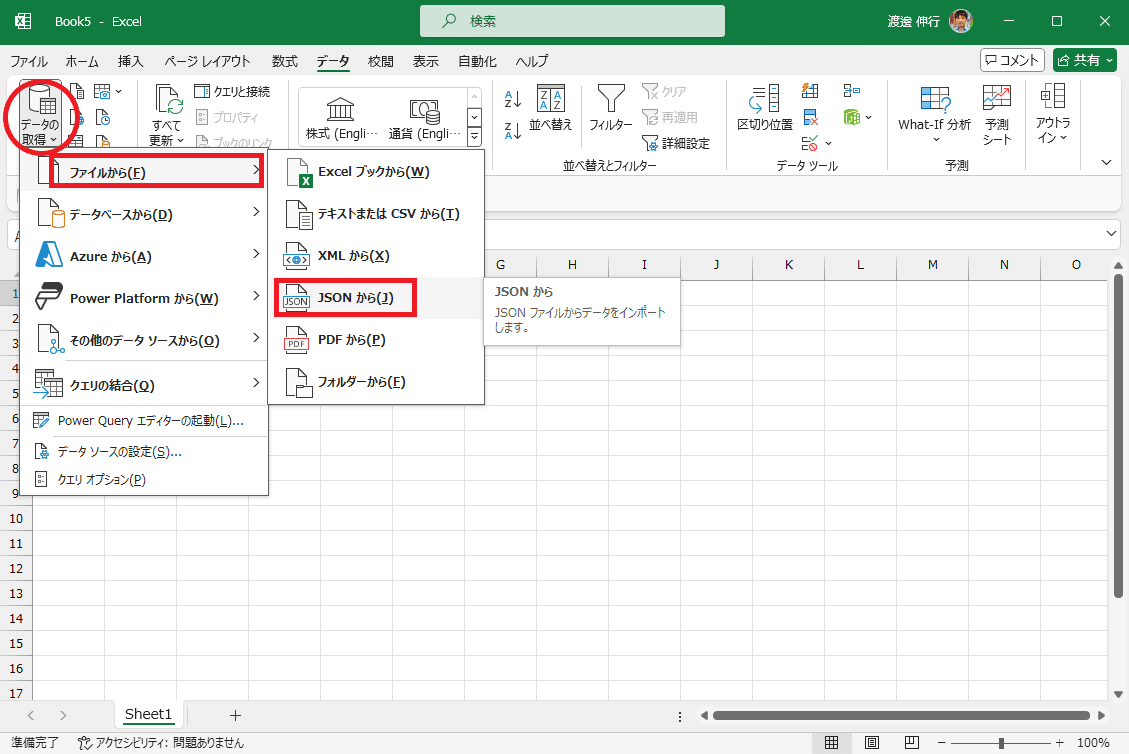Click the Flash Fill icon

(810, 91)
